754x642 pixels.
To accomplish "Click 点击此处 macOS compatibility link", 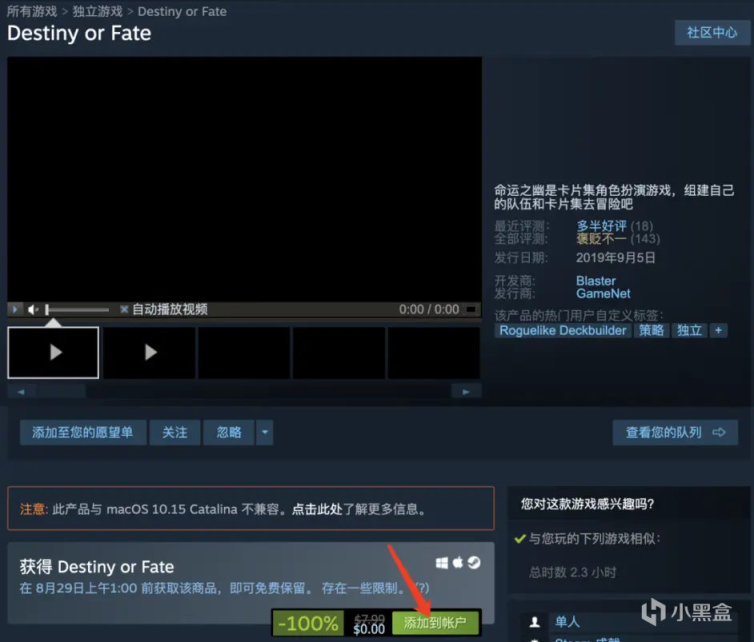I will point(317,509).
